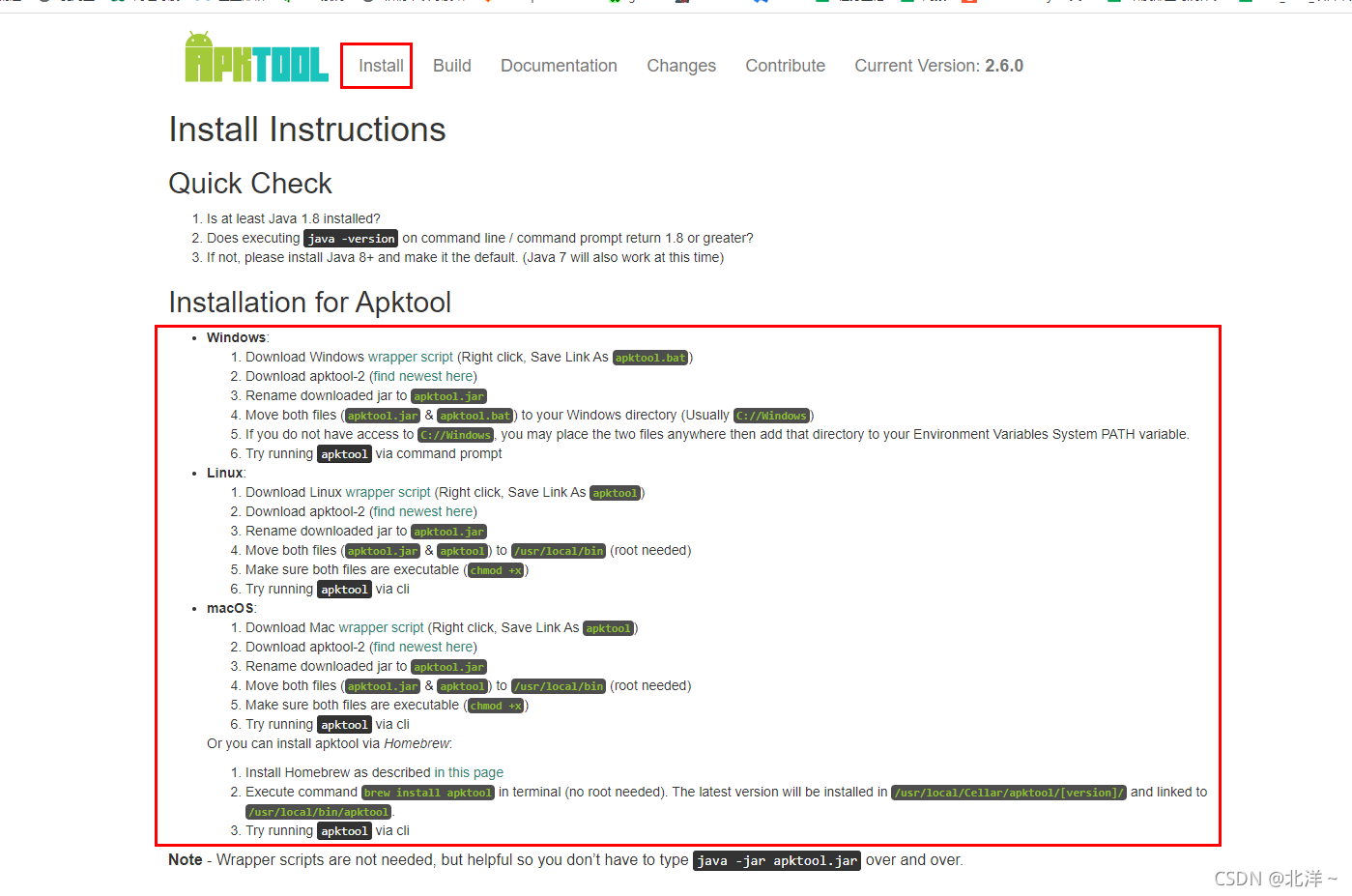Click Current Version: 2.6.0 link
The width and height of the screenshot is (1352, 896).
938,66
